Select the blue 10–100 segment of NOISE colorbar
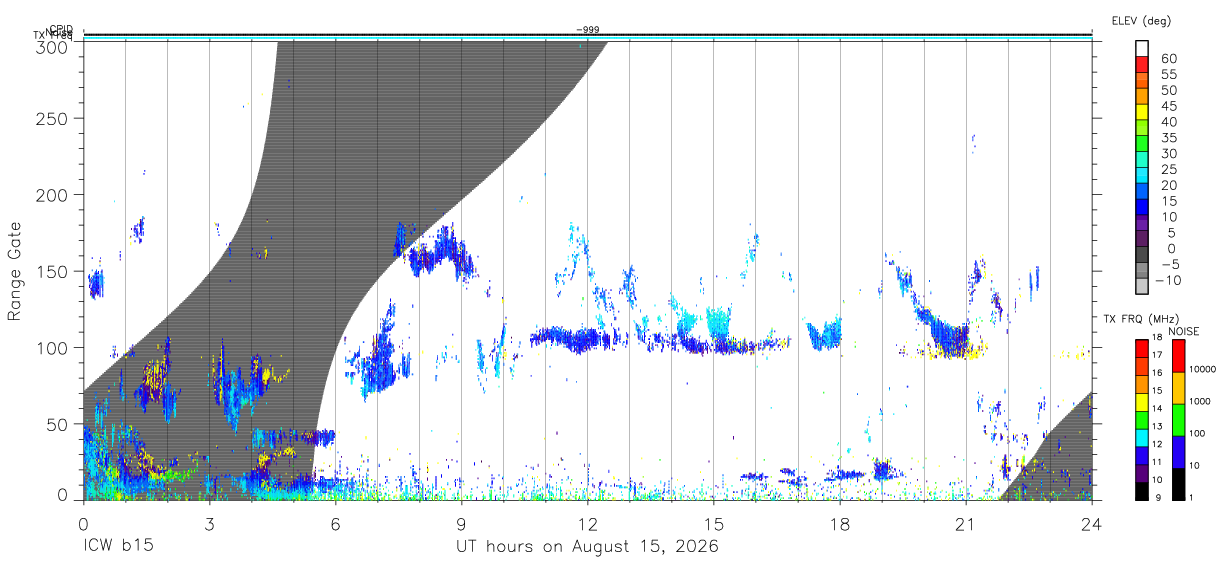Image resolution: width=1228 pixels, height=567 pixels. click(1178, 451)
